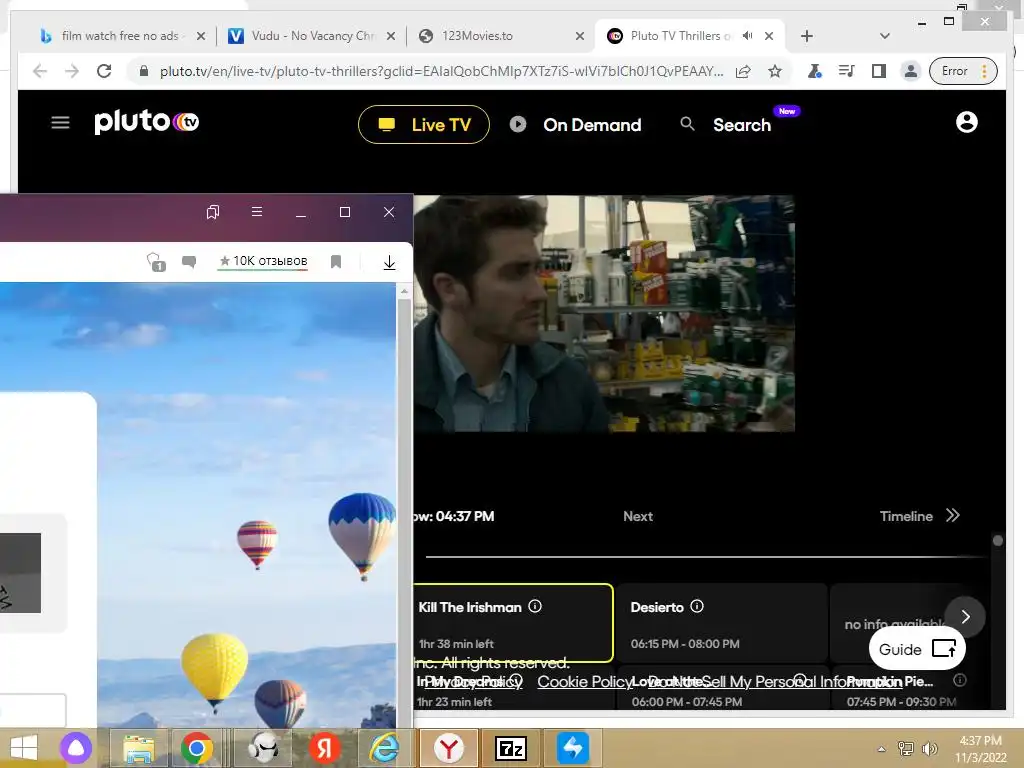The width and height of the screenshot is (1024, 768).
Task: Advance the guide with the right arrow
Action: [x=965, y=617]
